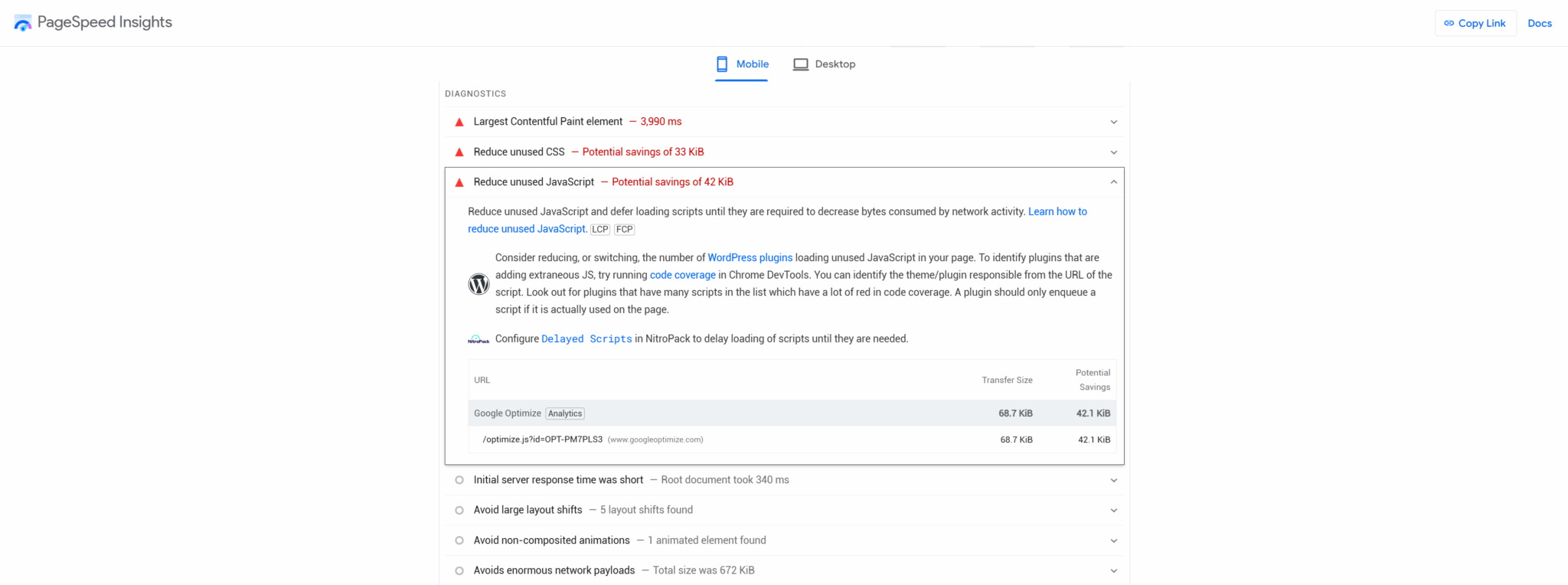Viewport: 1568px width, 585px height.
Task: Click the WordPress logo icon
Action: pos(479,284)
